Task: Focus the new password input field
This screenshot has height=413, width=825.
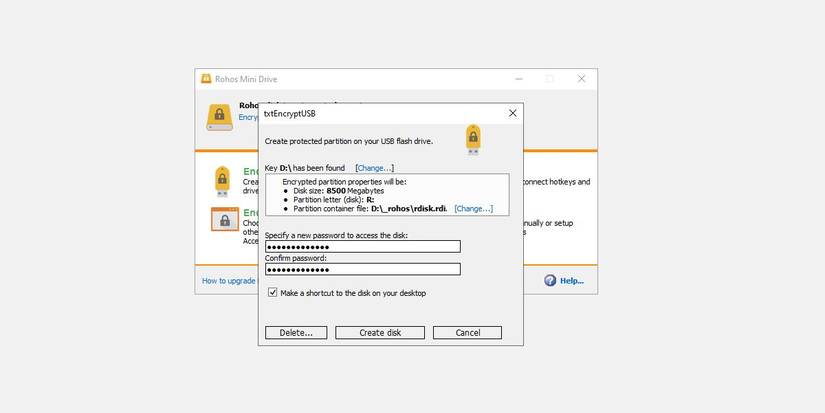Action: click(x=363, y=247)
